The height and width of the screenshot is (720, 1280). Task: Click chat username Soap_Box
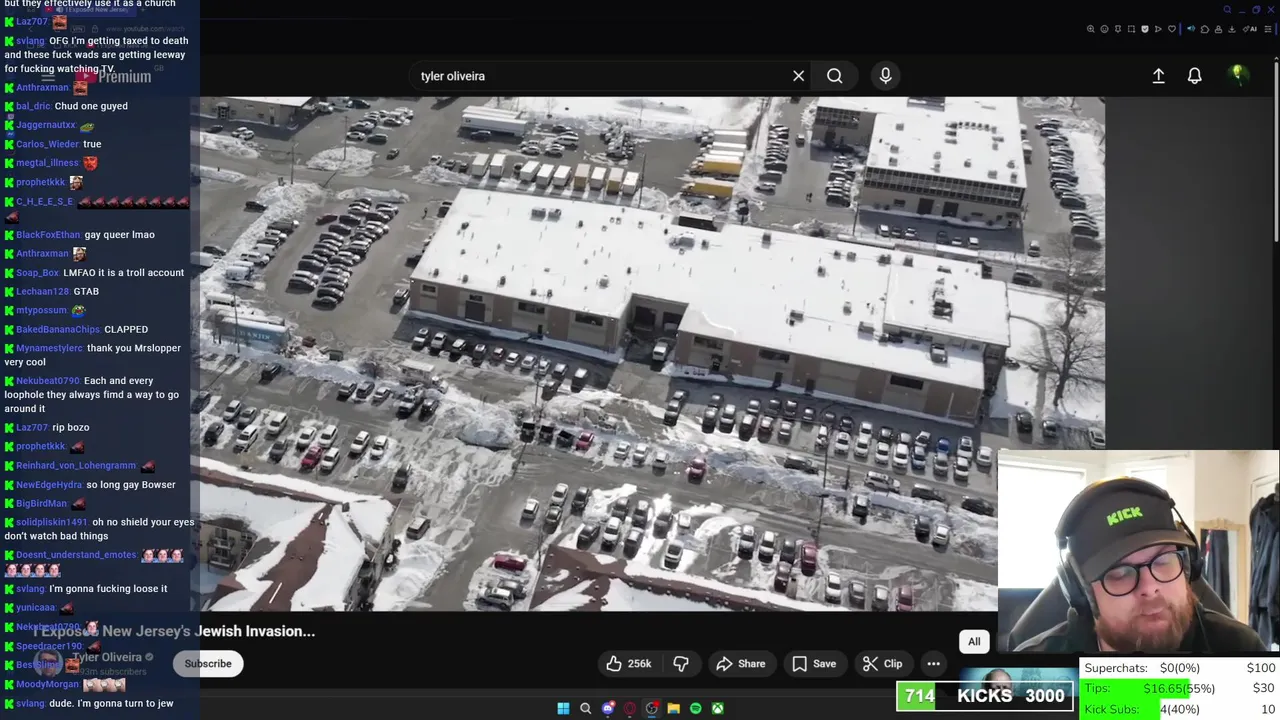point(37,273)
